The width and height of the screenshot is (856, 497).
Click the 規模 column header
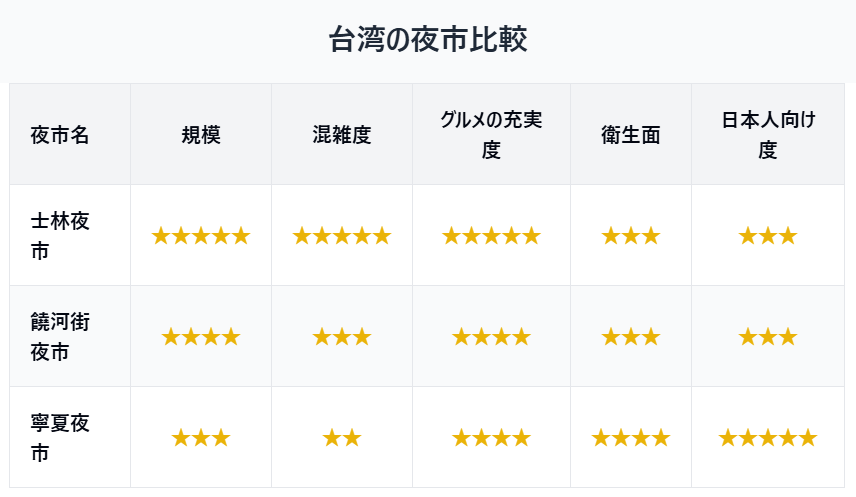[201, 135]
